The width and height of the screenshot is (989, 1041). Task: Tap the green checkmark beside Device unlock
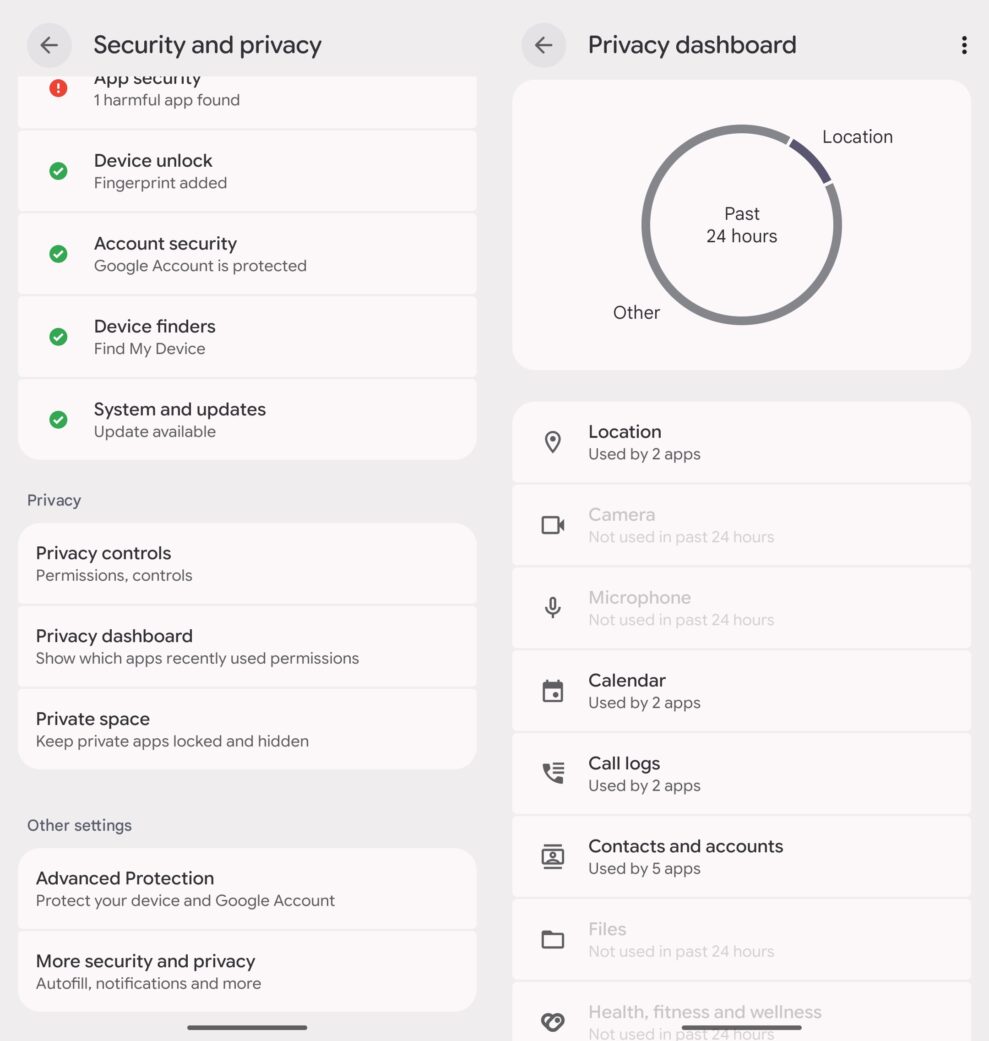click(58, 171)
